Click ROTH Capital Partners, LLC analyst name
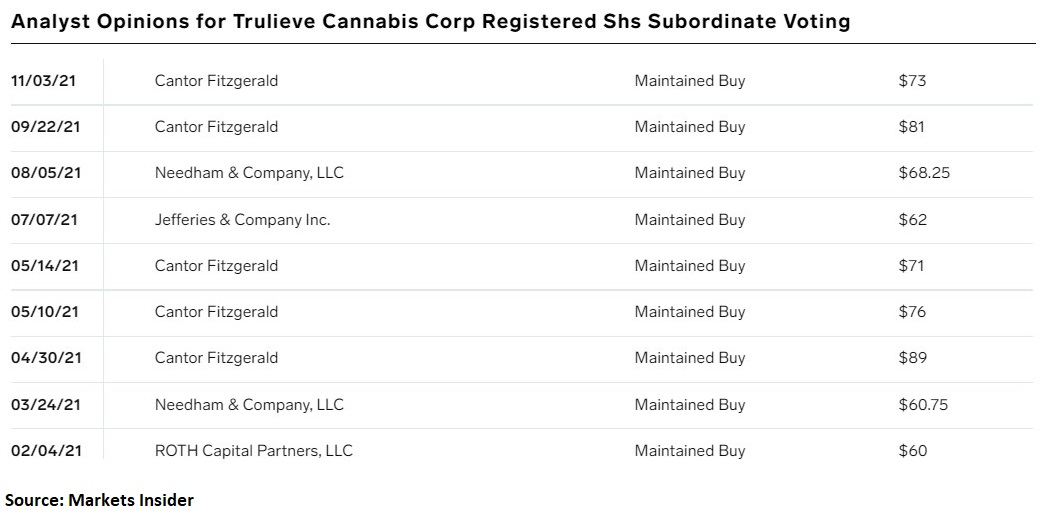The image size is (1043, 524). coord(253,450)
